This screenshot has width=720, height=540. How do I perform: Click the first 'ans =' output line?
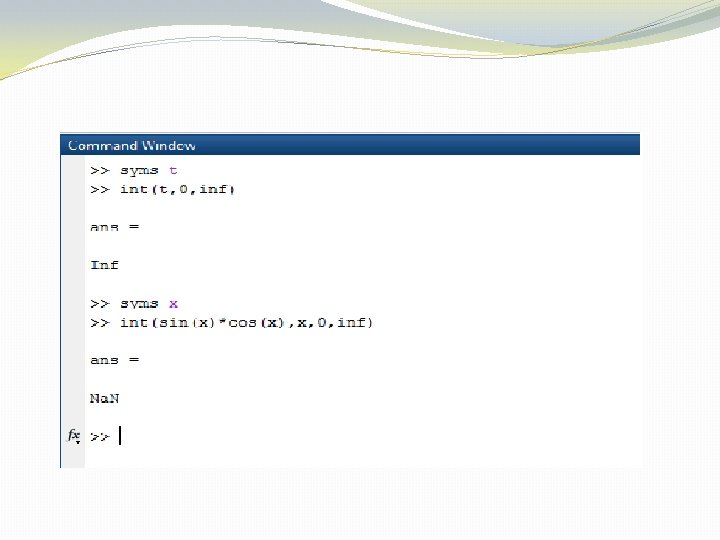click(114, 227)
